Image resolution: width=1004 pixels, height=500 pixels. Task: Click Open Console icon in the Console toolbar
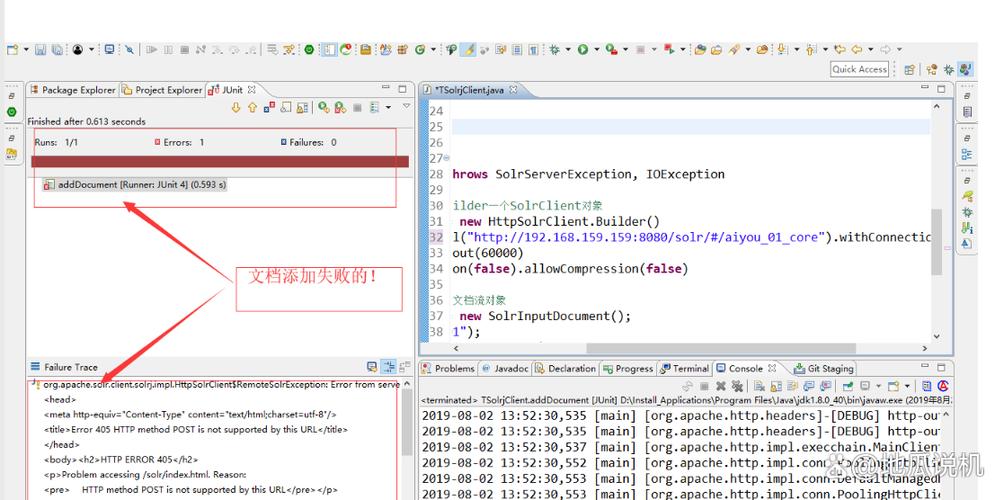point(893,386)
